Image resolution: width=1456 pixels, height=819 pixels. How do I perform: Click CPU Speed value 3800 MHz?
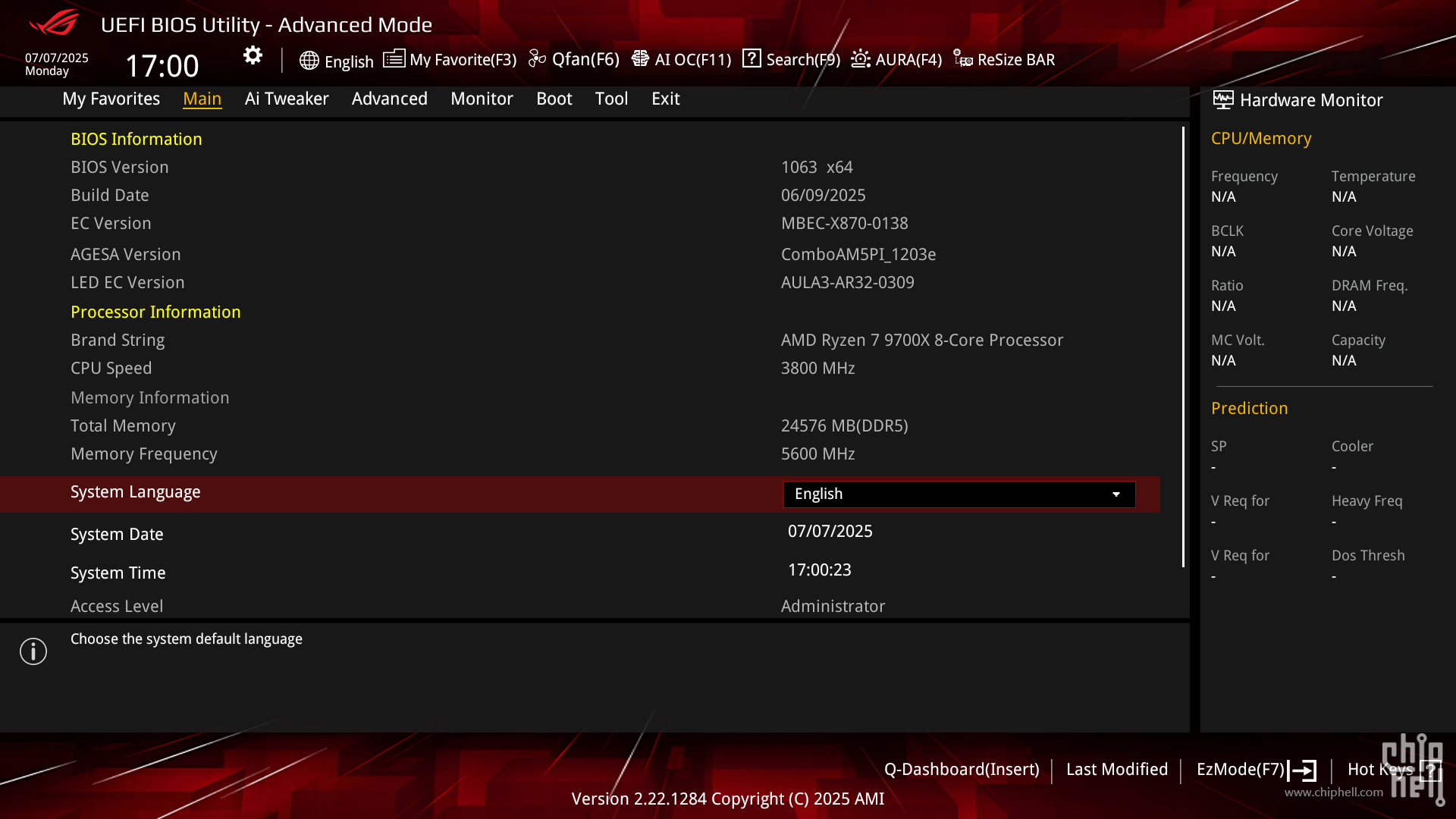[817, 368]
